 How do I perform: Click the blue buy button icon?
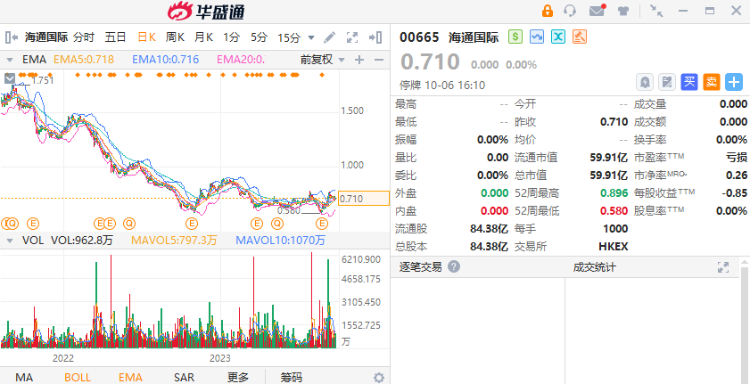[689, 82]
